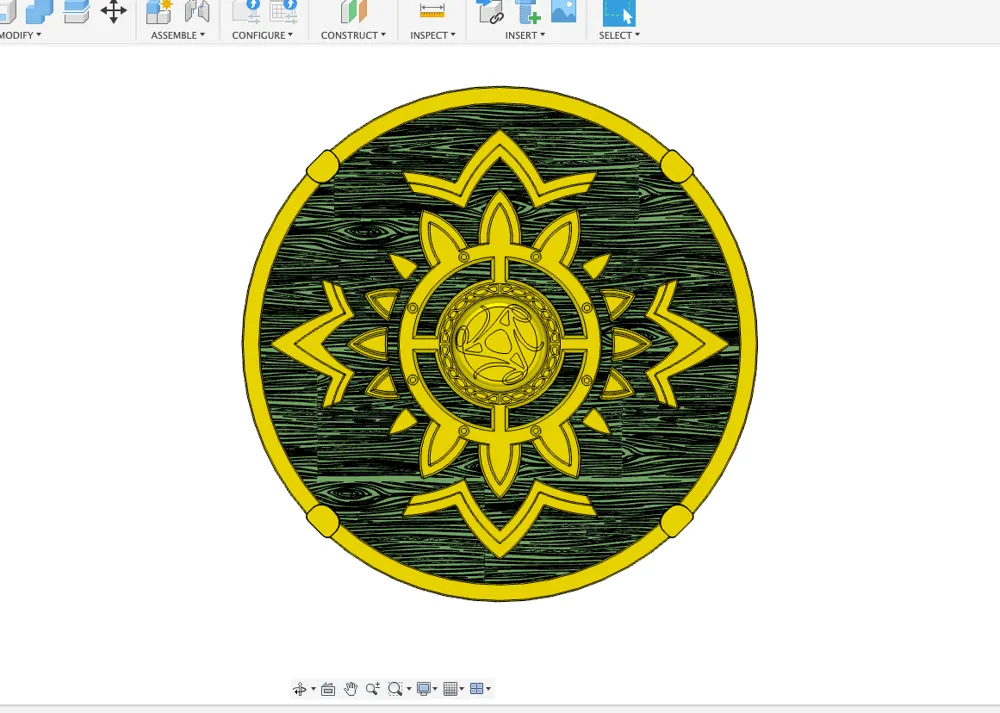This screenshot has height=713, width=1000.
Task: Open the Viewports dropdown
Action: pyautogui.click(x=478, y=688)
